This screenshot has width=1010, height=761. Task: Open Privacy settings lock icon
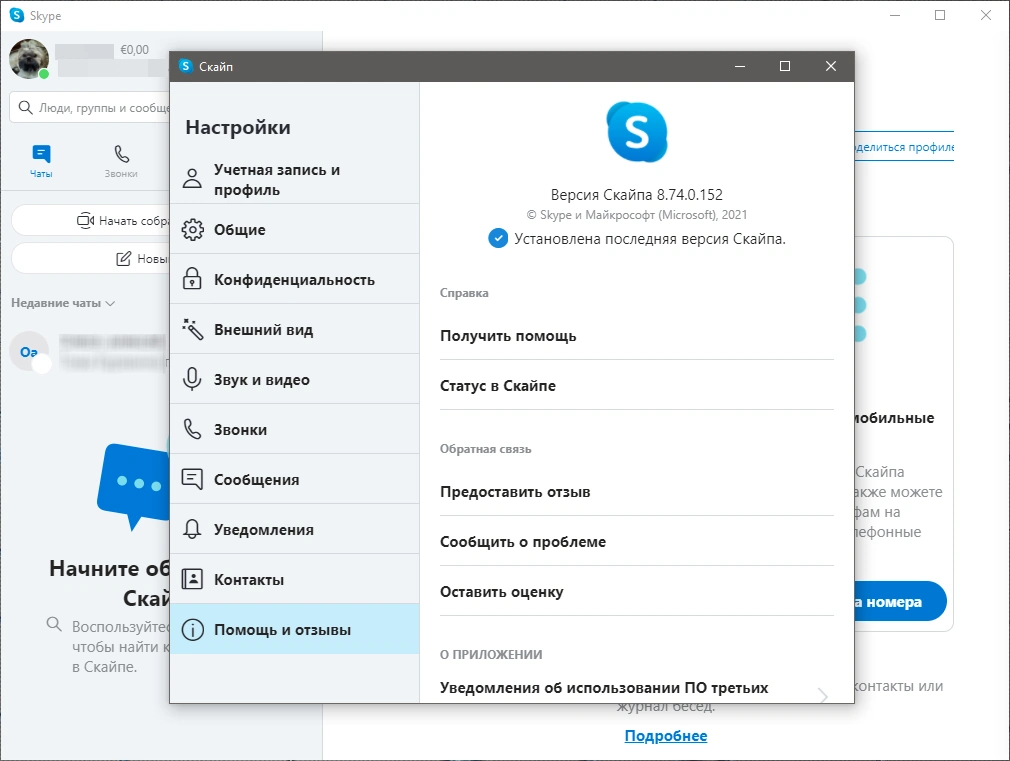click(192, 279)
